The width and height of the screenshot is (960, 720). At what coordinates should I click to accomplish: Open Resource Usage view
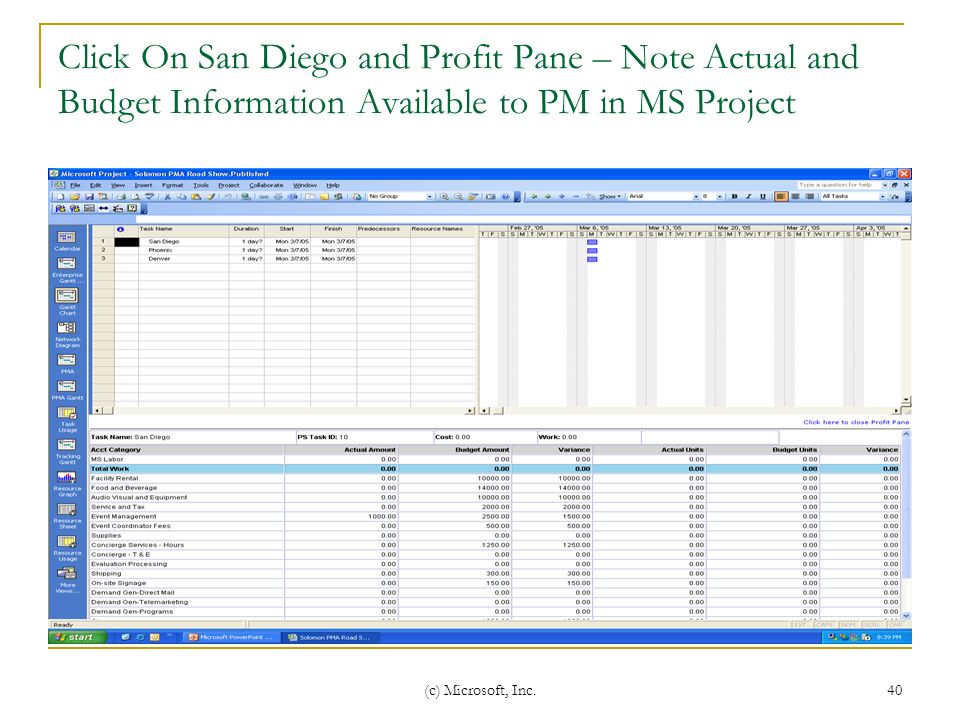point(67,548)
